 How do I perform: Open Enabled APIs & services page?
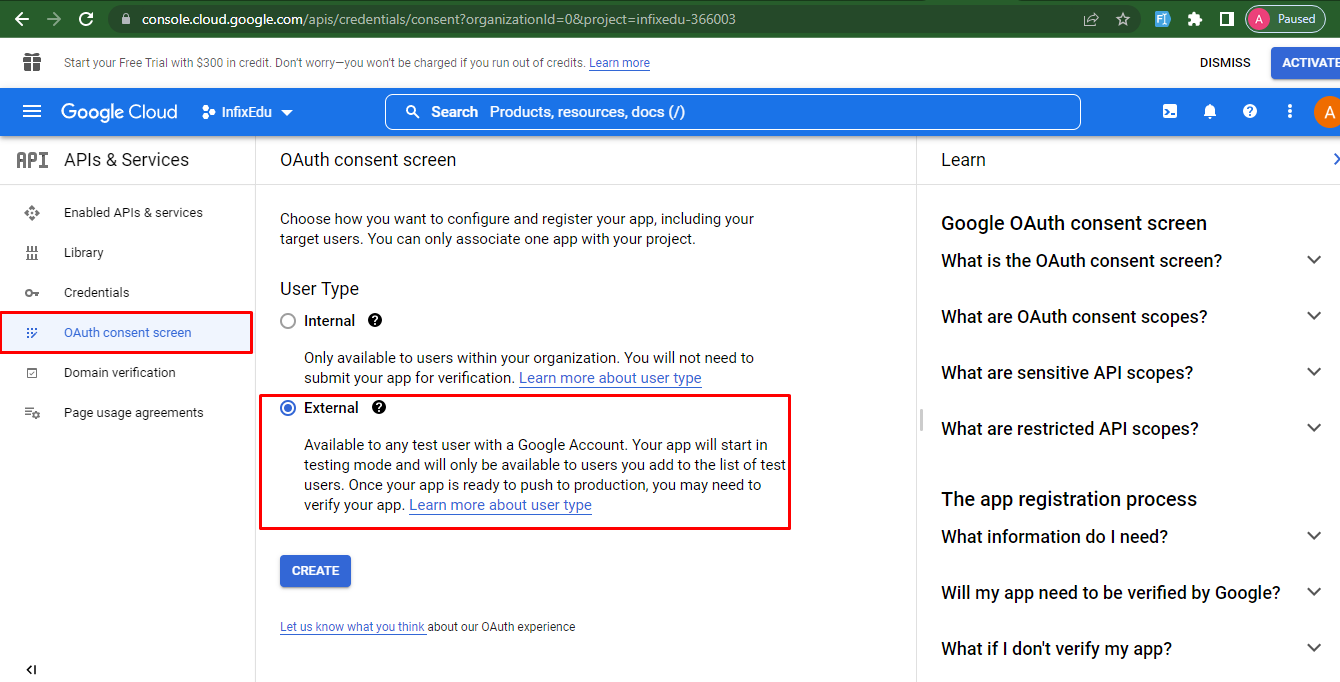click(x=128, y=213)
